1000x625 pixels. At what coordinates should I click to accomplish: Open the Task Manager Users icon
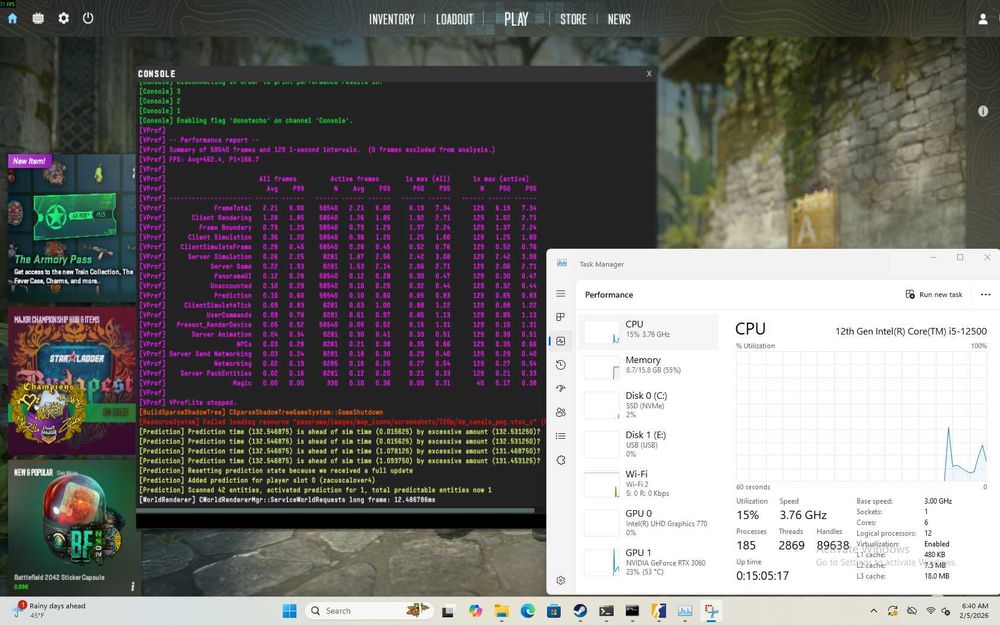pos(561,412)
